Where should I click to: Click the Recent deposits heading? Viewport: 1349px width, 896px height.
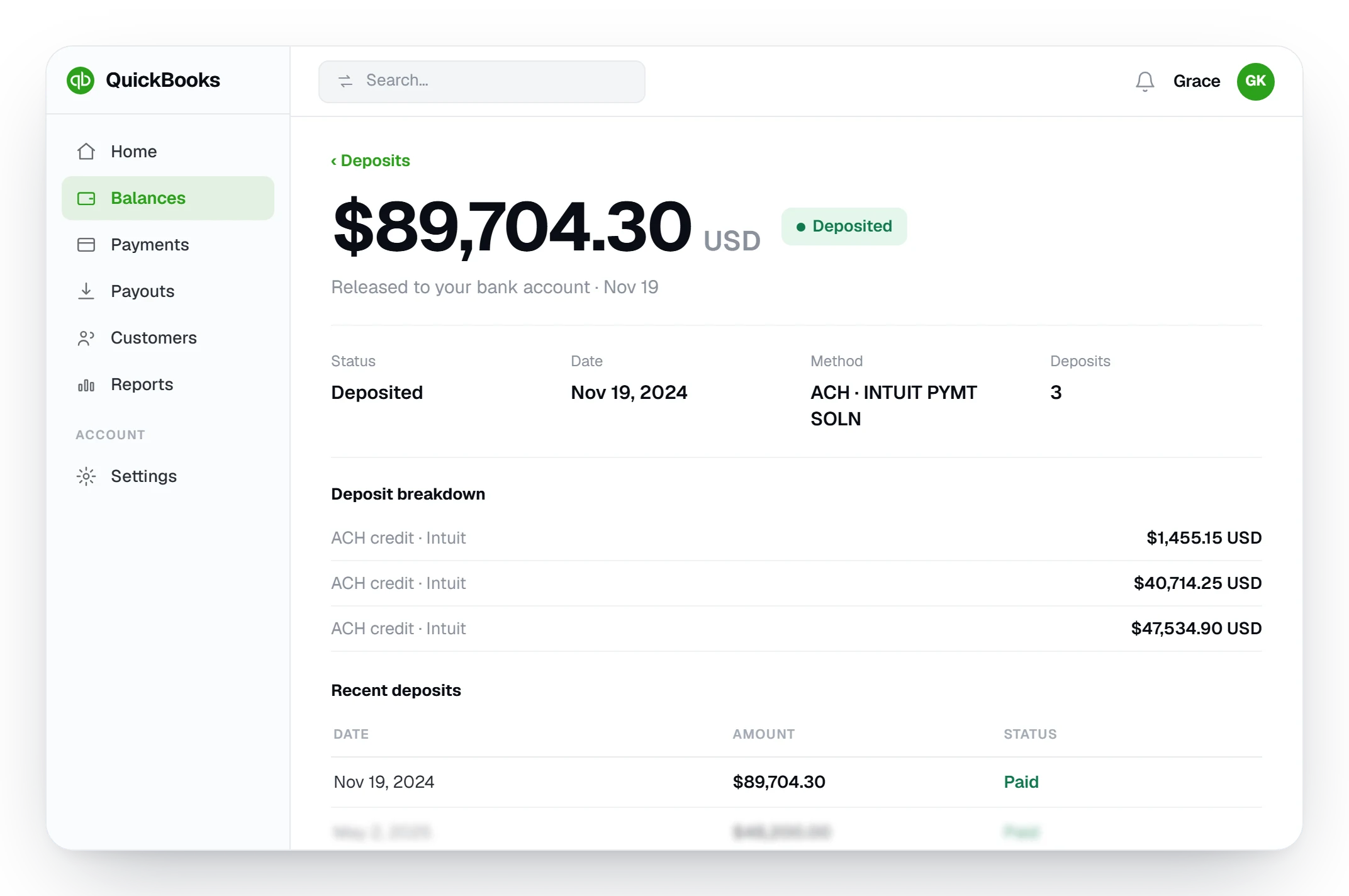pyautogui.click(x=396, y=690)
